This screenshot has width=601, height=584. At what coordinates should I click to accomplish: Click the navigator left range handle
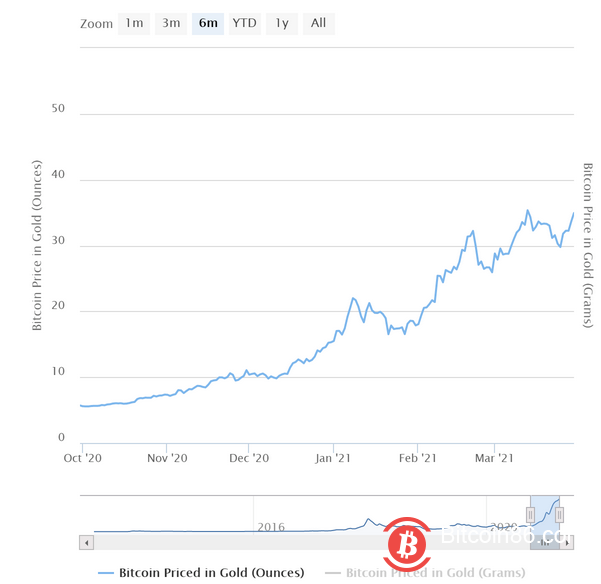tap(530, 515)
